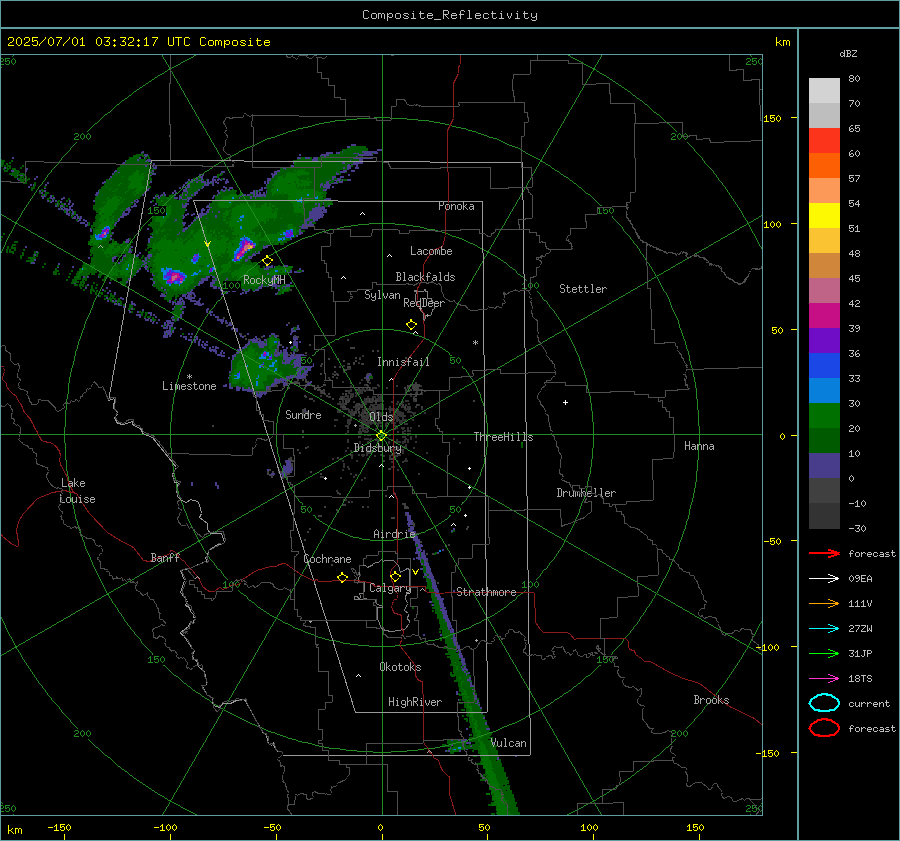Click the 'Composite_Reflectivity' title text
900x841 pixels.
450,15
